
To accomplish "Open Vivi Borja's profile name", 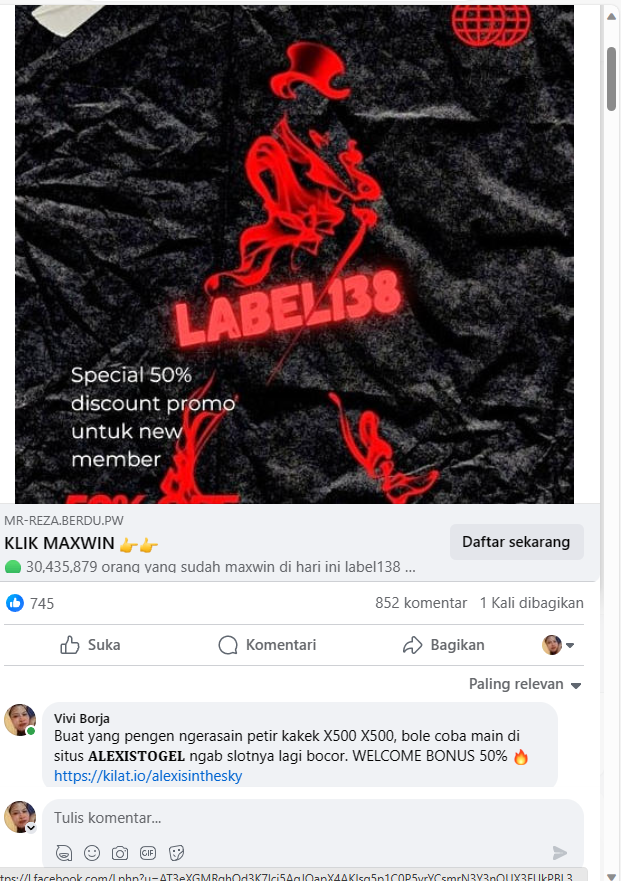I will coord(81,718).
